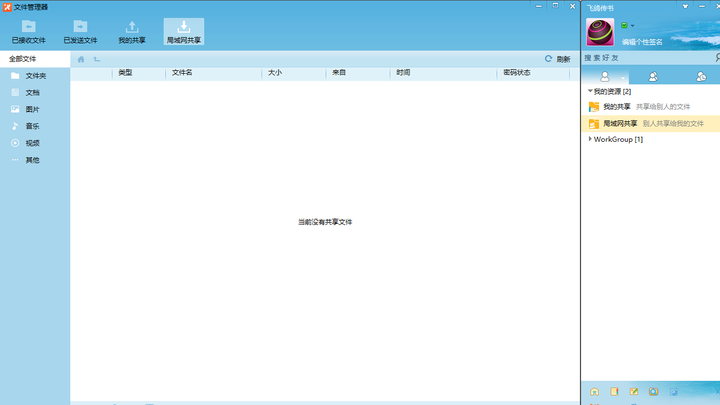Viewport: 720px width, 405px height.
Task: Click the 搜索好友 search field
Action: pos(647,58)
